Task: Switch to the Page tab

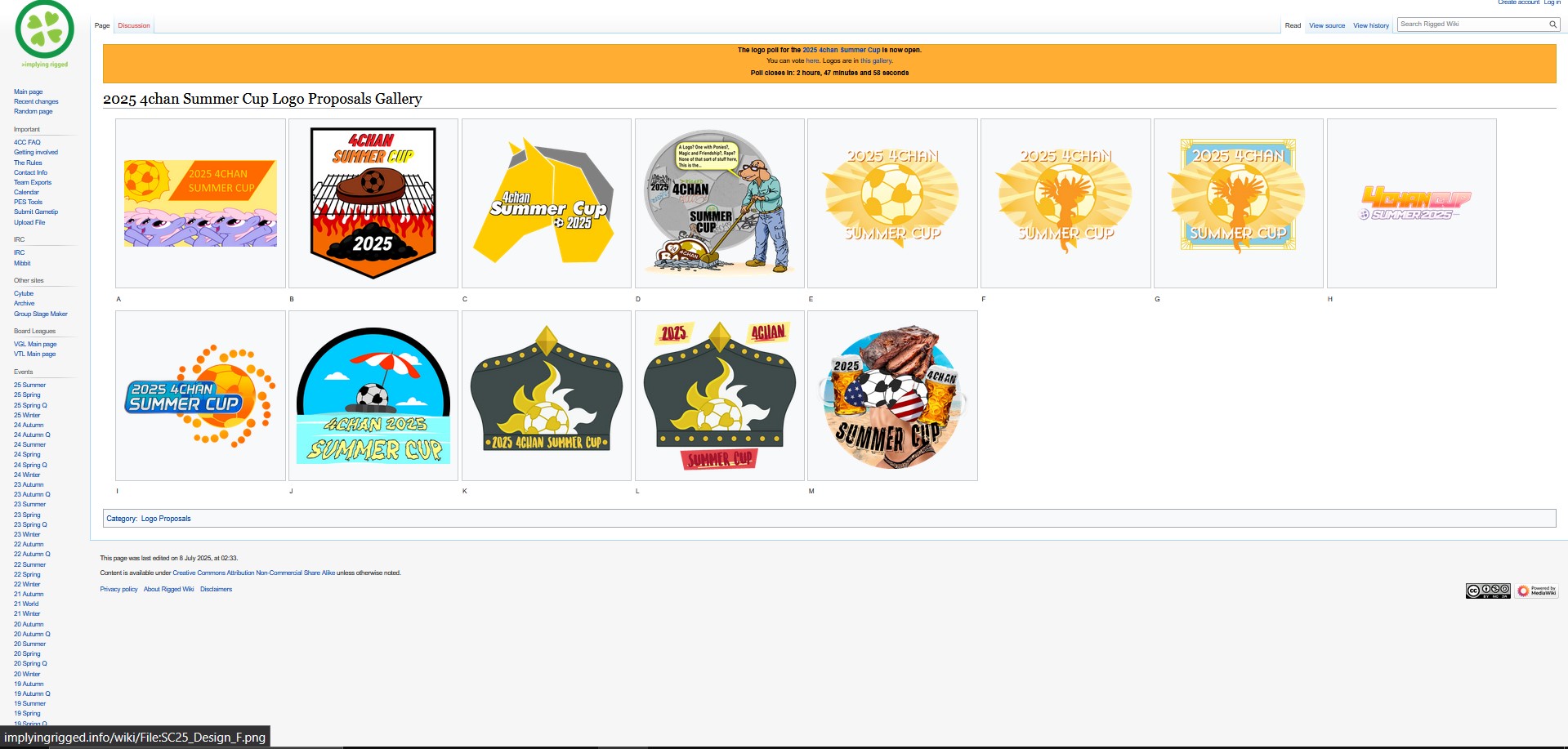Action: (x=102, y=25)
